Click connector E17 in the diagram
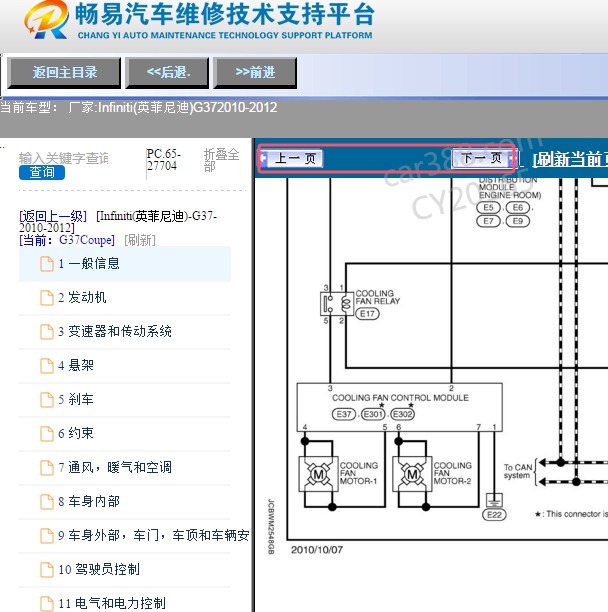Image resolution: width=608 pixels, height=612 pixels. (367, 314)
